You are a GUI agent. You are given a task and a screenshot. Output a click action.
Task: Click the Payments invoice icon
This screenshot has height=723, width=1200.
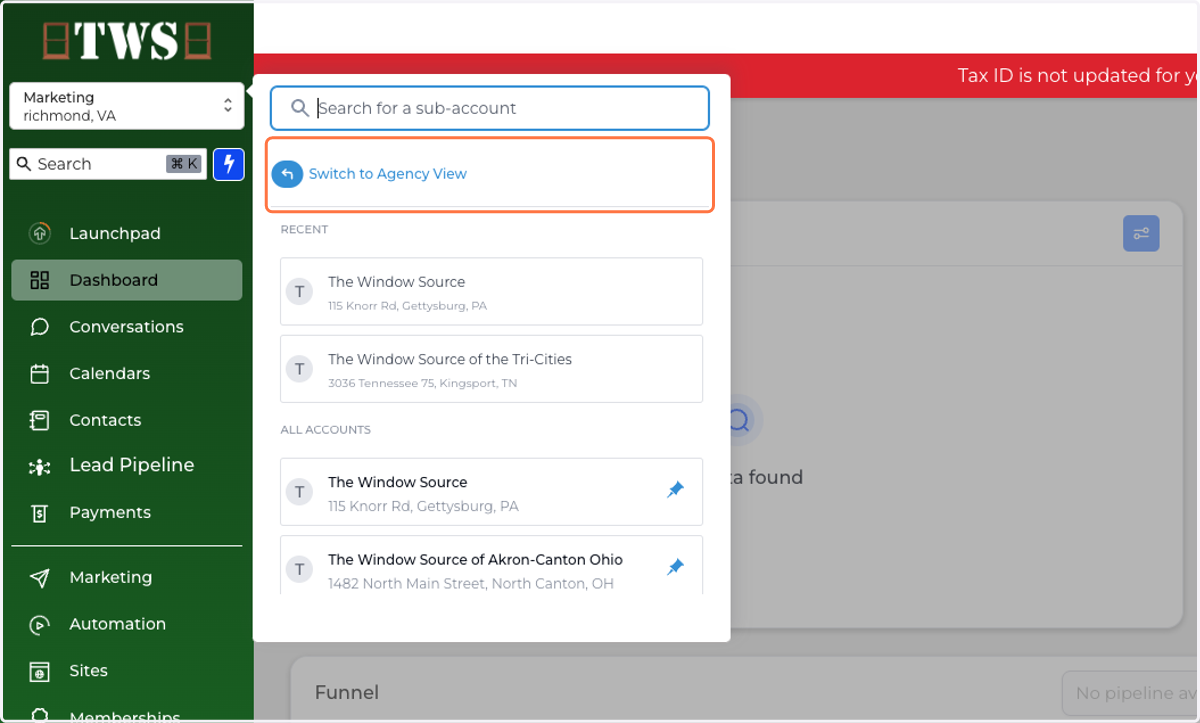(40, 513)
